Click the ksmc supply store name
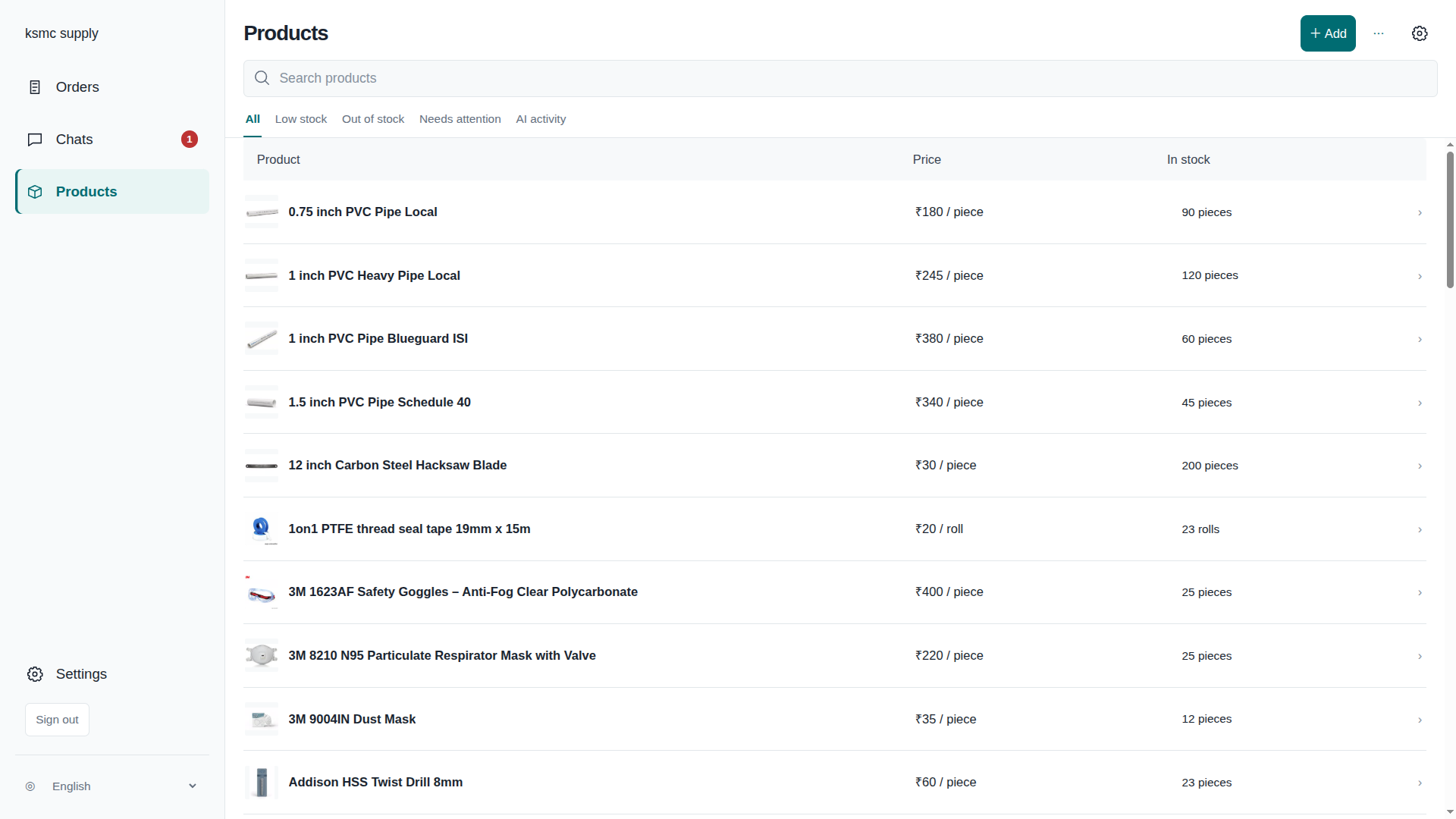The width and height of the screenshot is (1456, 819). point(61,33)
